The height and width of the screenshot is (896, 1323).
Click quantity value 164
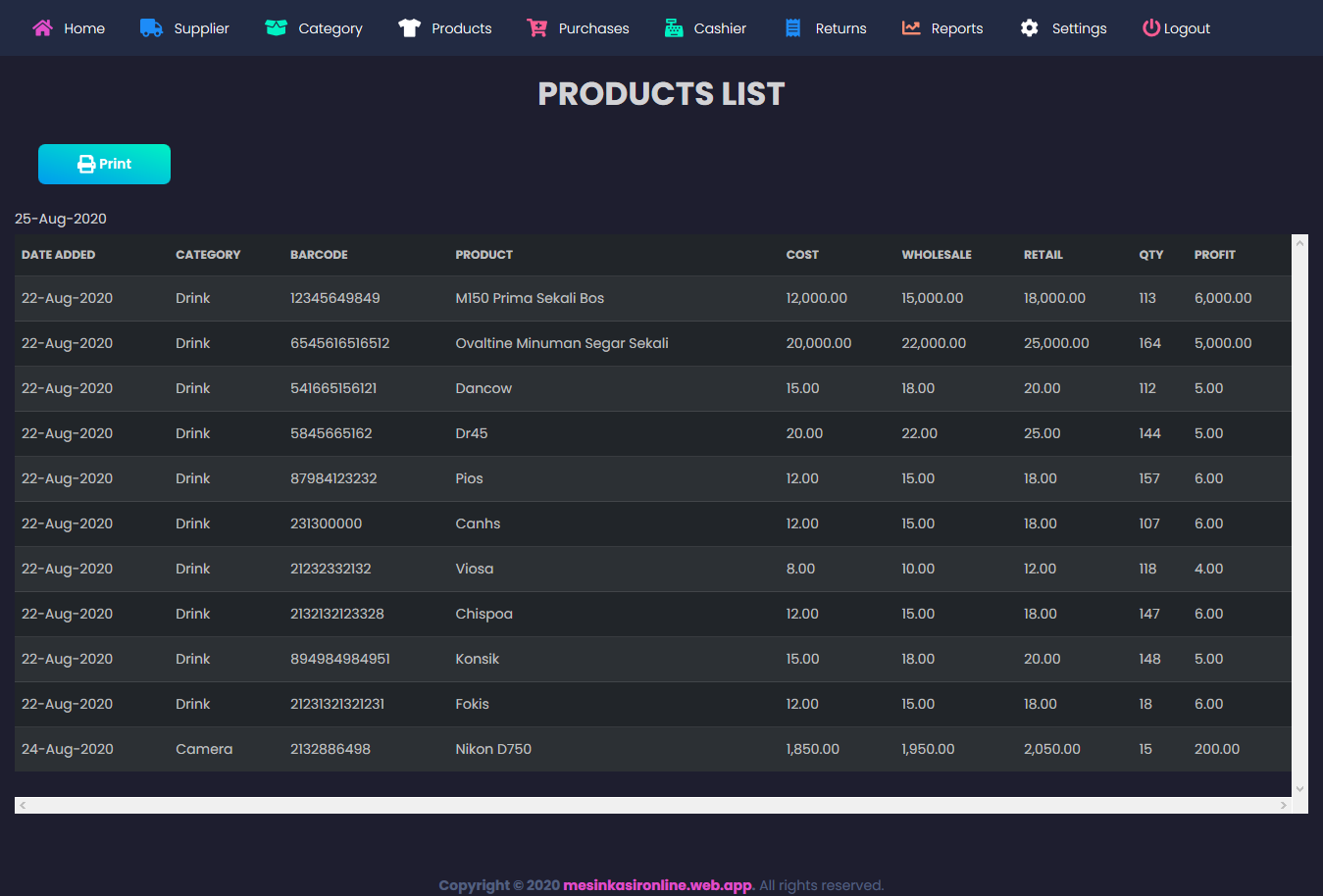point(1149,343)
